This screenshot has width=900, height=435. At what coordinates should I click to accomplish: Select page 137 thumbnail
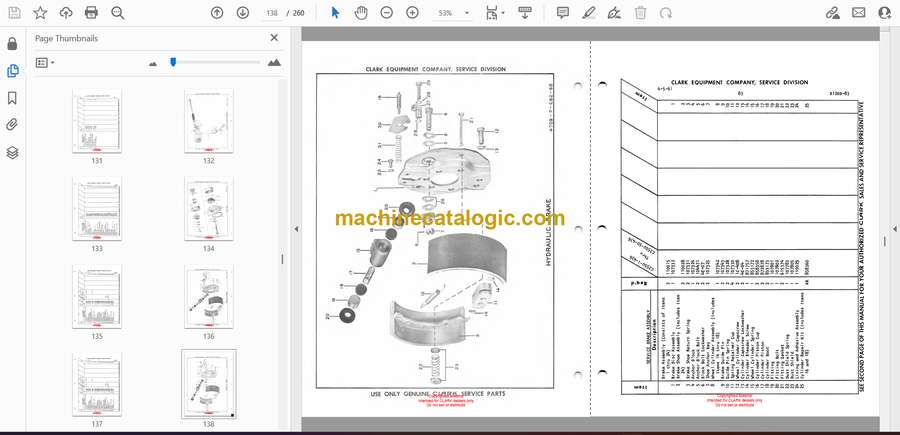tap(97, 384)
